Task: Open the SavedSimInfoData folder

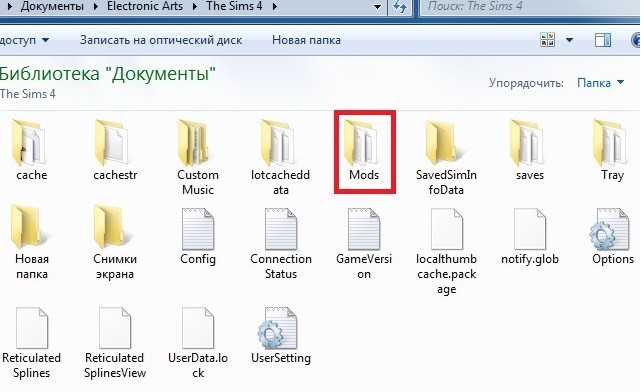Action: tap(446, 157)
